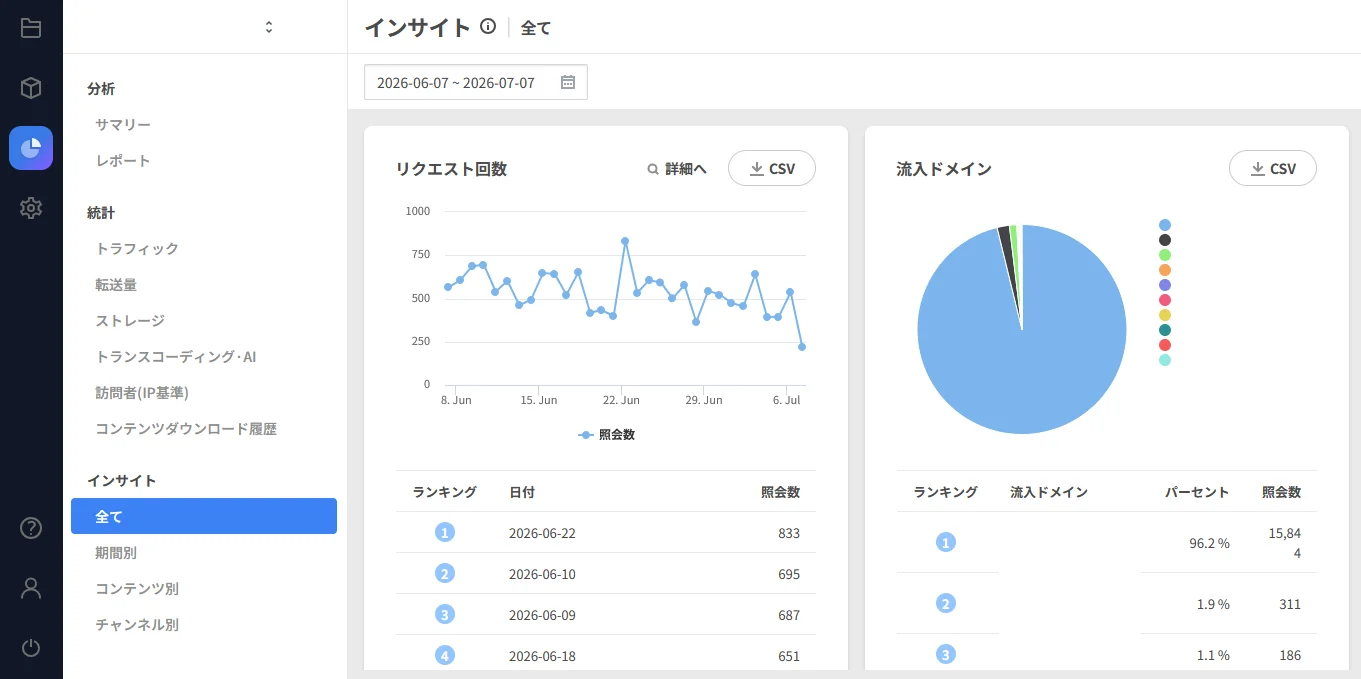Click the 1.9 % percent value
The image size is (1361, 679).
(1213, 604)
